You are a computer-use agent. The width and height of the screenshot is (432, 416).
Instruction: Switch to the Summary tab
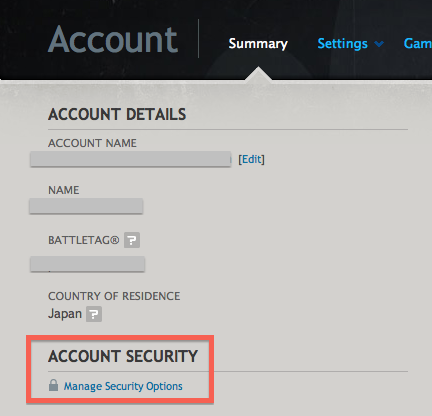pyautogui.click(x=258, y=44)
